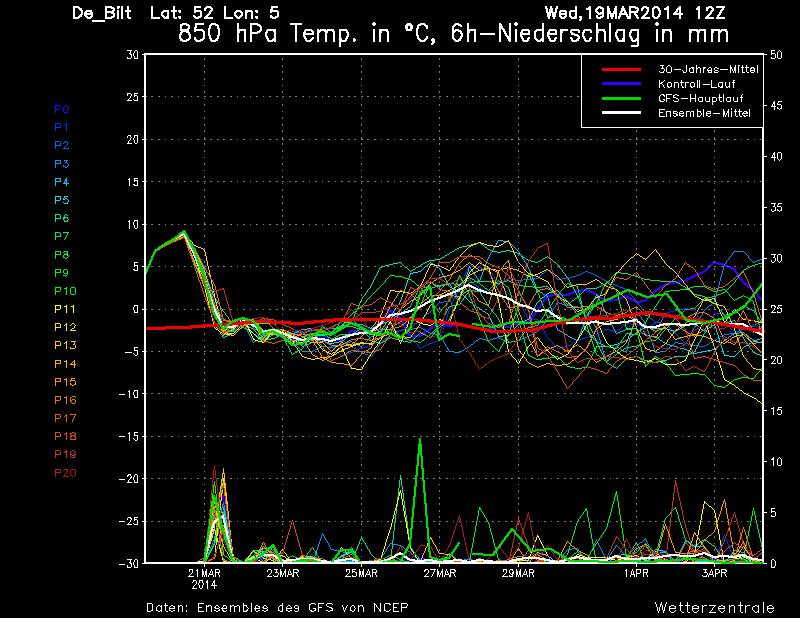Screen dimensions: 800x618
Task: Click the 3APR date tick label
Action: click(x=714, y=573)
